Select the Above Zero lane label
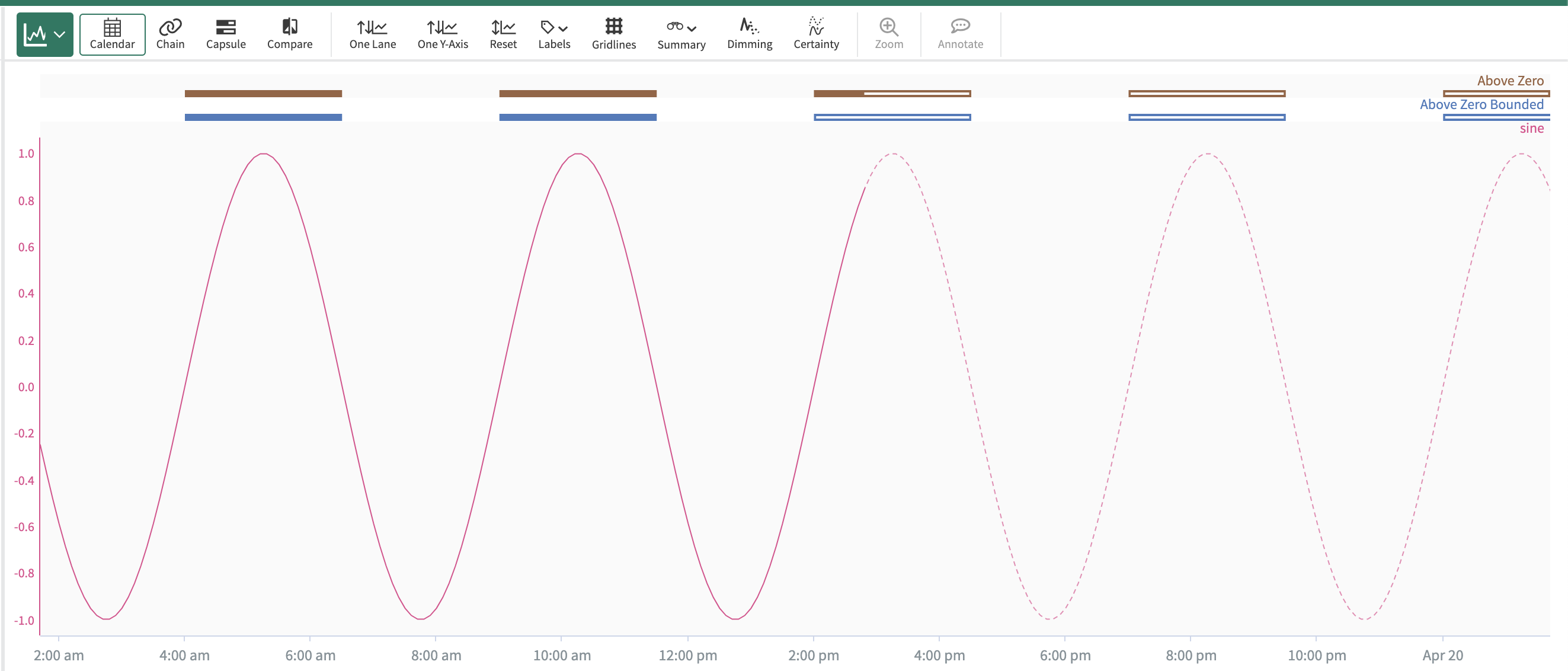This screenshot has width=1568, height=671. pyautogui.click(x=1509, y=81)
